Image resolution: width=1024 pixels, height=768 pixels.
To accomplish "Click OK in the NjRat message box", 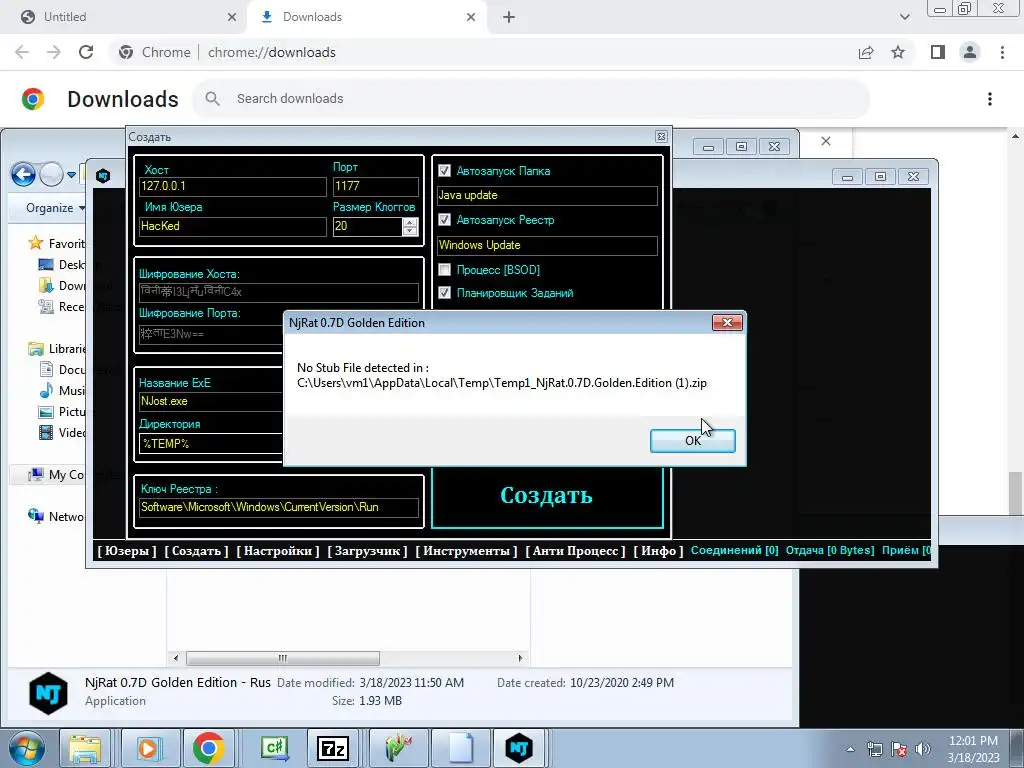I will 692,440.
